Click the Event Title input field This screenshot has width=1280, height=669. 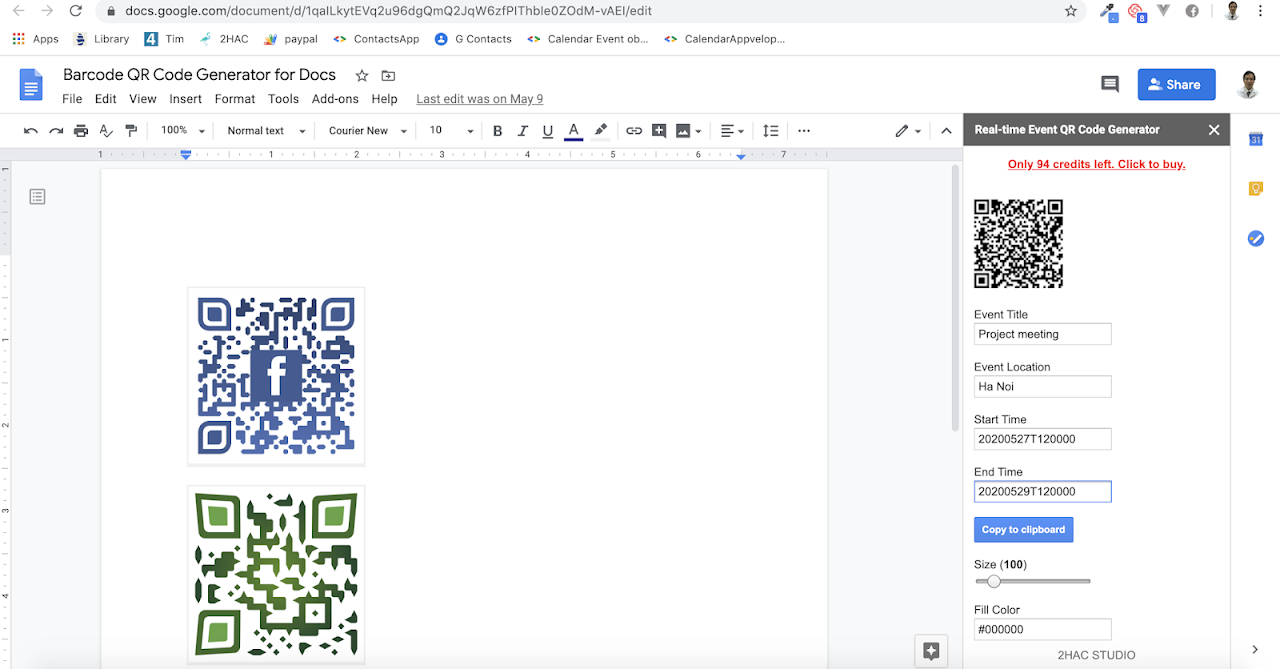pyautogui.click(x=1043, y=334)
